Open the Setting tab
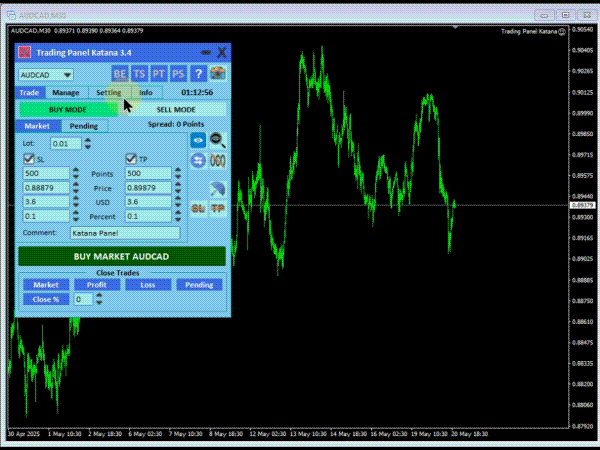Image resolution: width=600 pixels, height=450 pixels. [x=109, y=93]
